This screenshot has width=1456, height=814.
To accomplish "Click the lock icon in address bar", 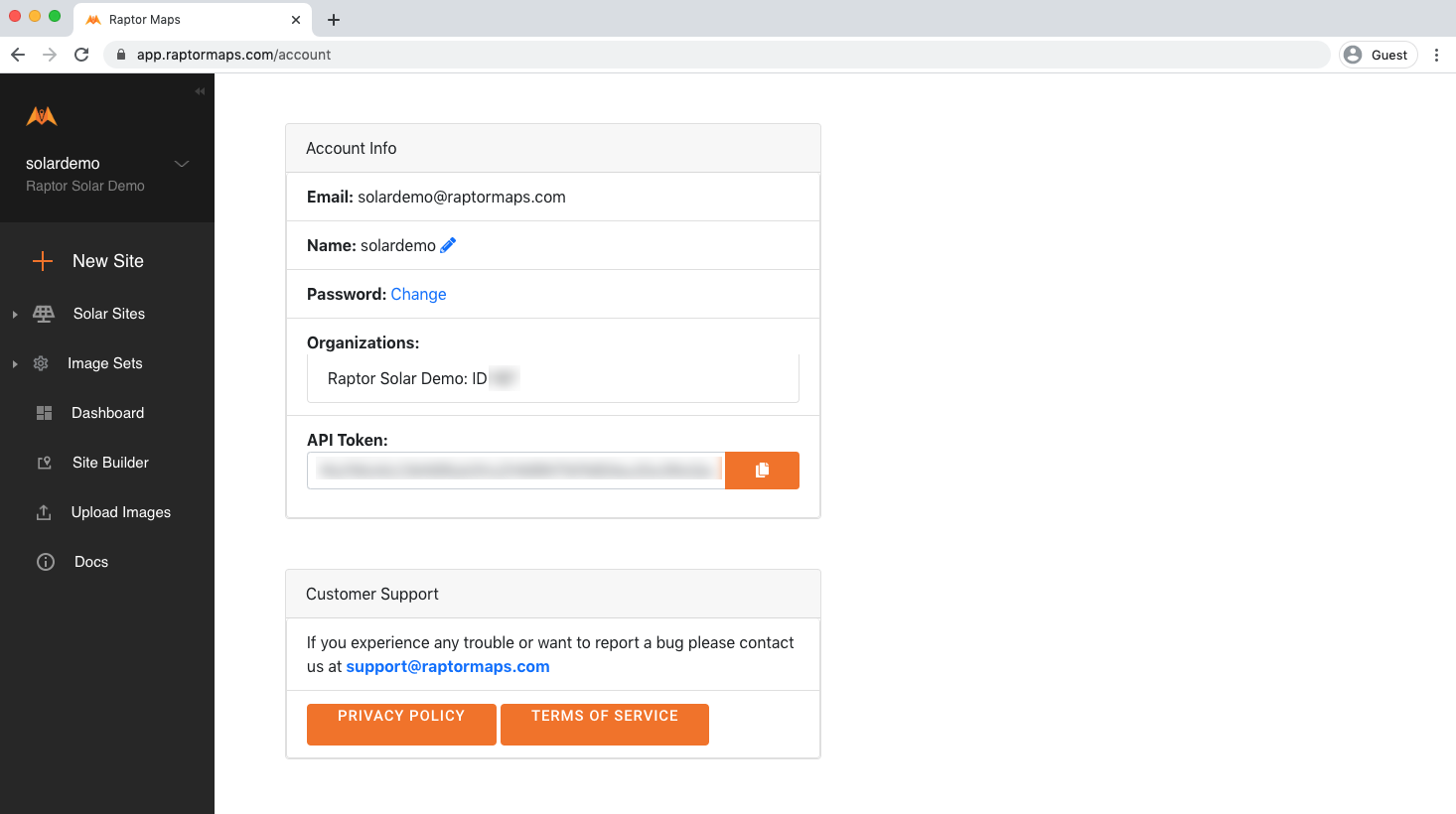I will click(121, 55).
